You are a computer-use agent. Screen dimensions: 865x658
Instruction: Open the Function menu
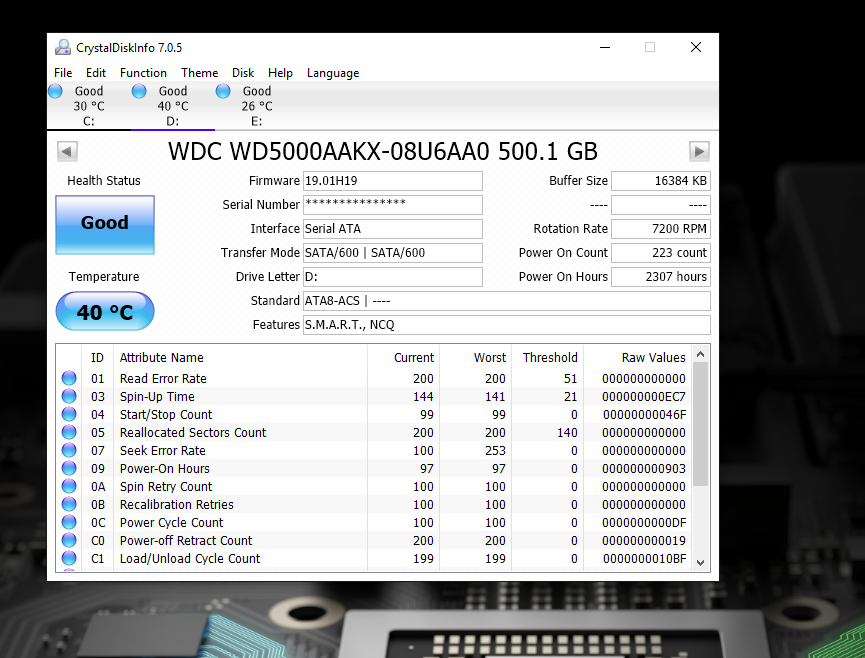(x=143, y=72)
